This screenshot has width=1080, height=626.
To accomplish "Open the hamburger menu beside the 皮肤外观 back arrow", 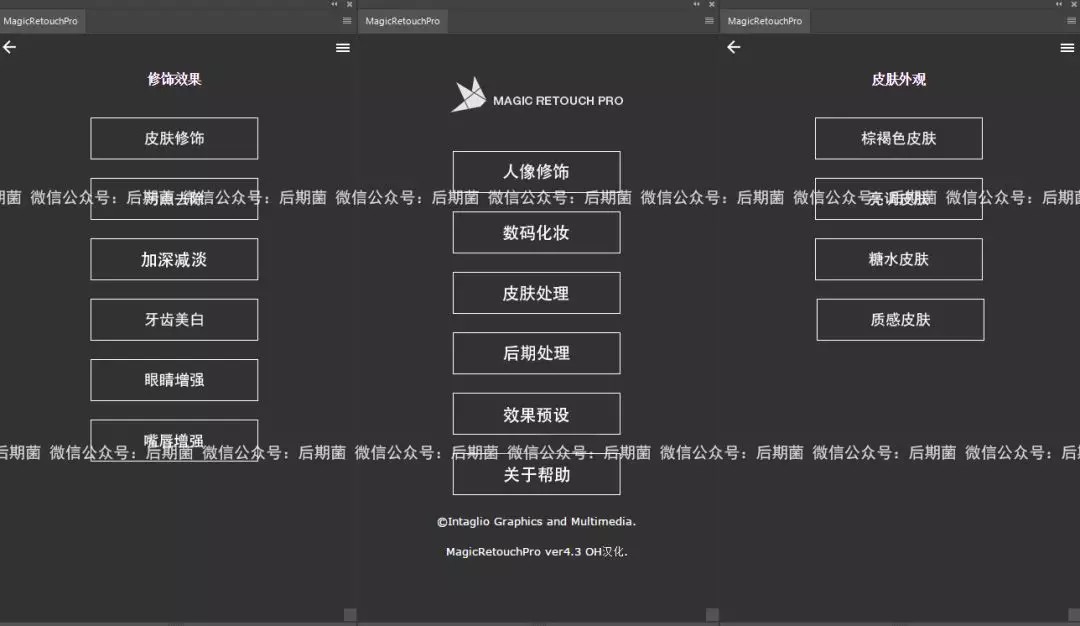I will pos(1067,48).
